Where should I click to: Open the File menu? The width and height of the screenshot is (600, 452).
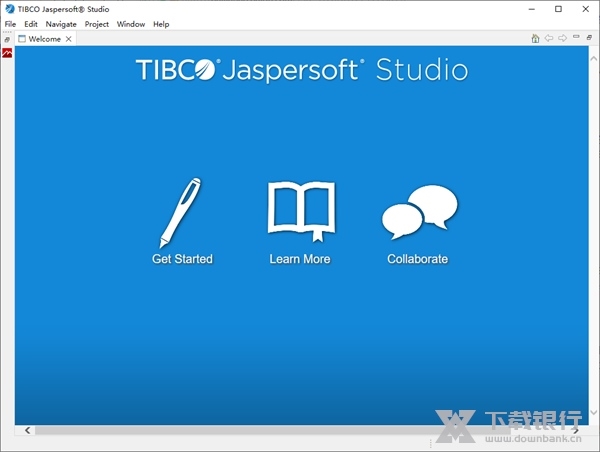pos(10,24)
